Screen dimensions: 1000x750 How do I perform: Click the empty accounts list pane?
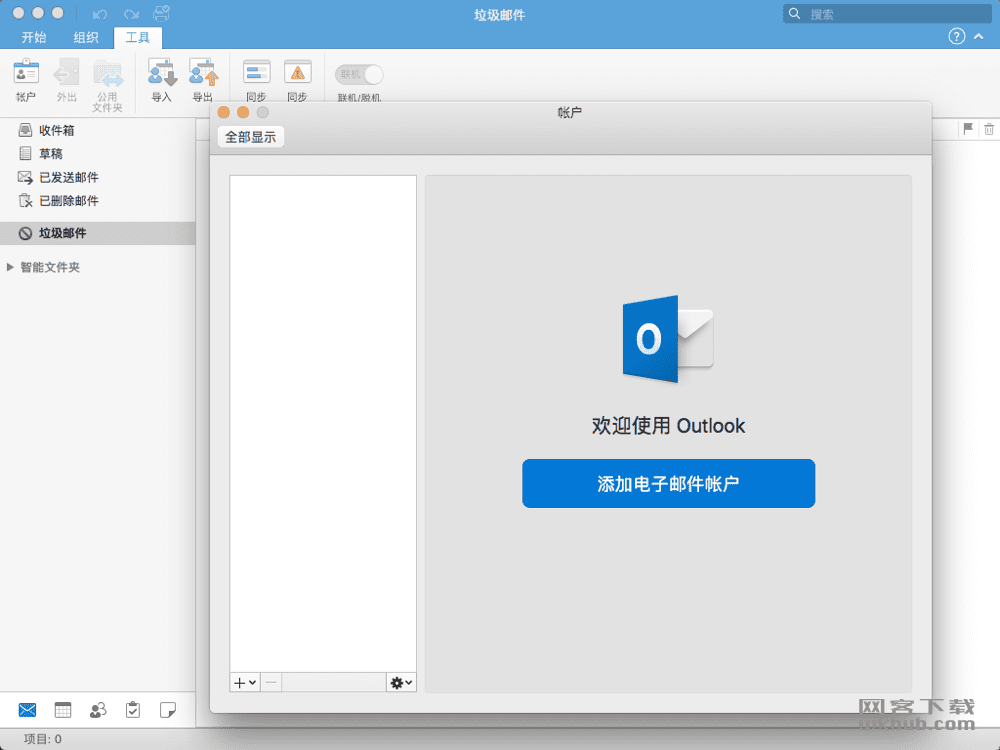[323, 424]
